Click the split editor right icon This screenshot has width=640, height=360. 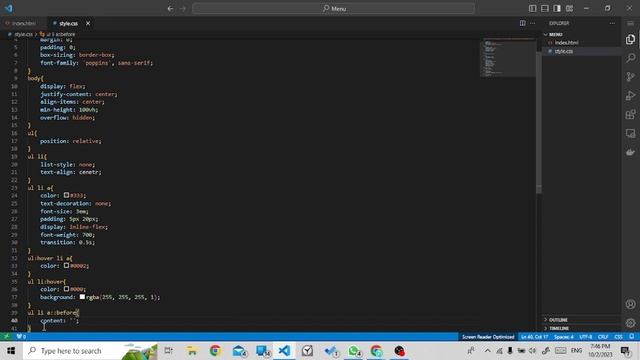[x=522, y=23]
